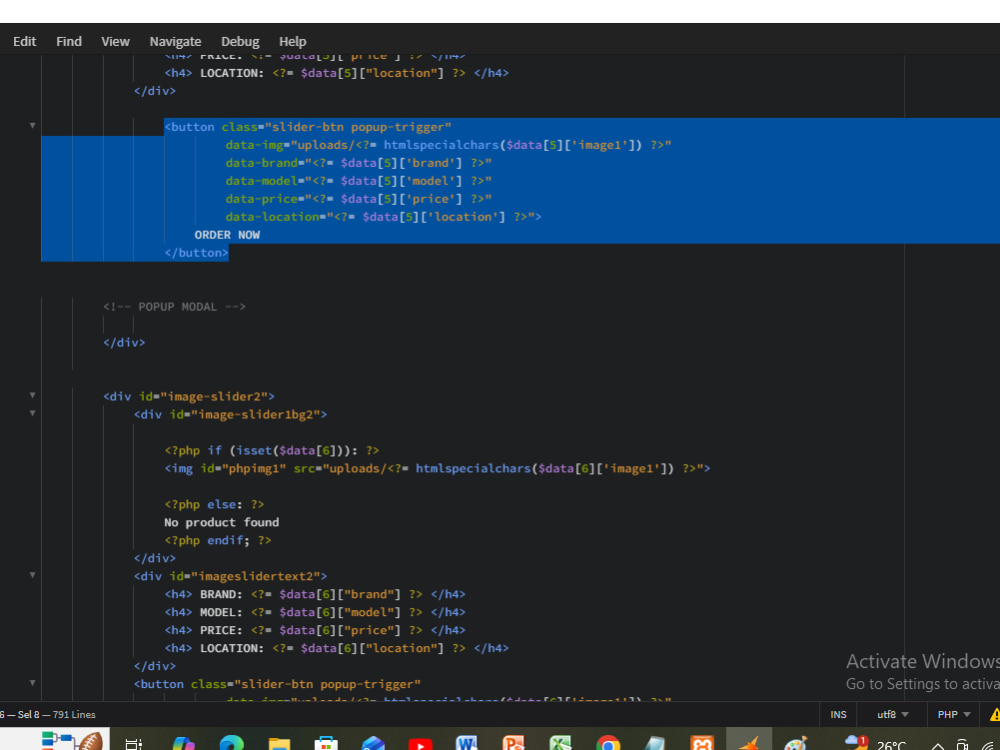Click the blue app icon left of YouTube
This screenshot has height=750, width=1000.
[x=373, y=744]
